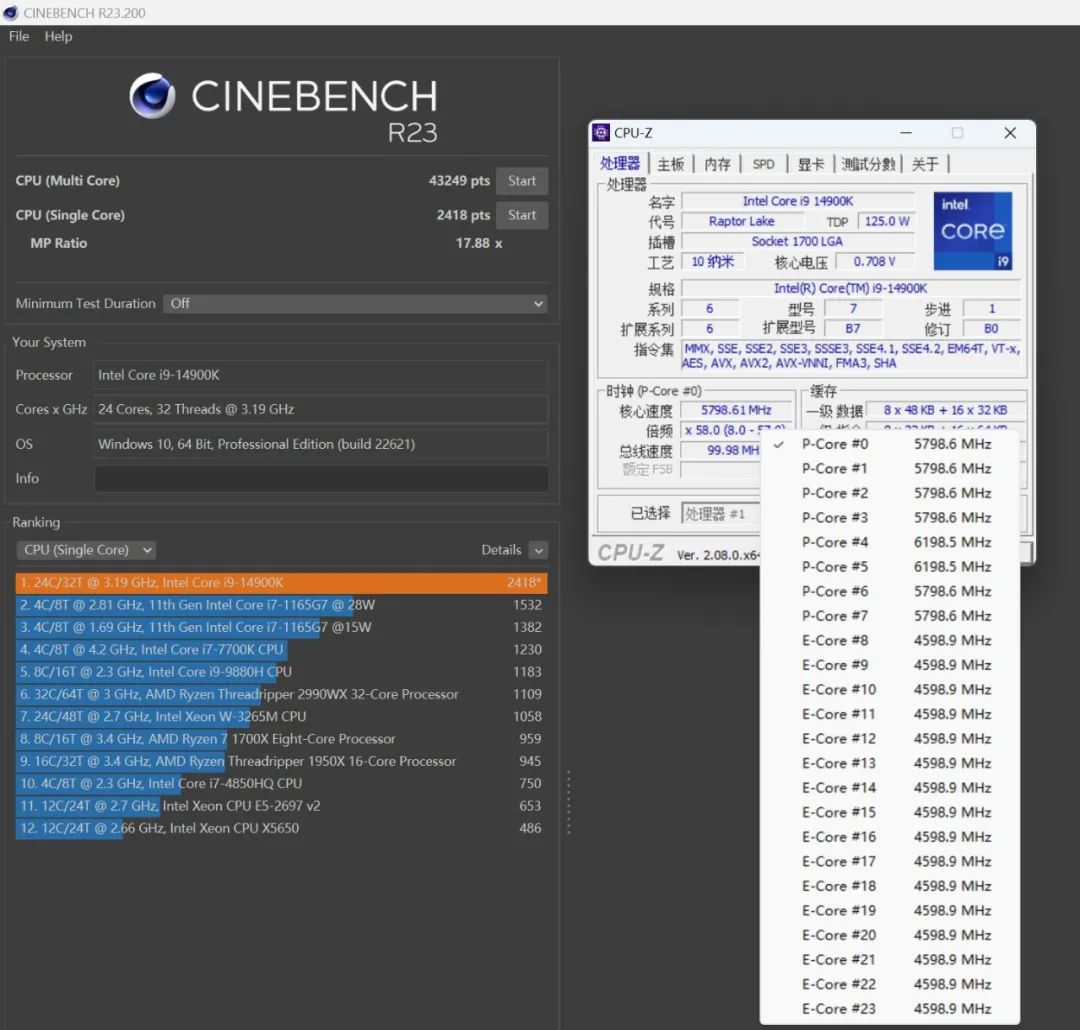Minimize the CPU-Z window
This screenshot has height=1030, width=1080.
pyautogui.click(x=906, y=133)
